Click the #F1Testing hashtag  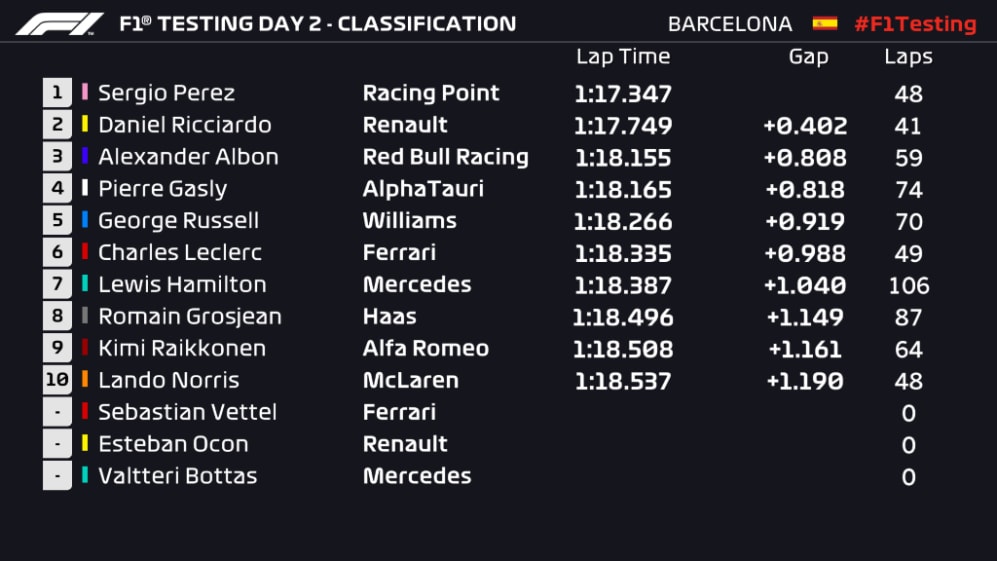pos(914,24)
